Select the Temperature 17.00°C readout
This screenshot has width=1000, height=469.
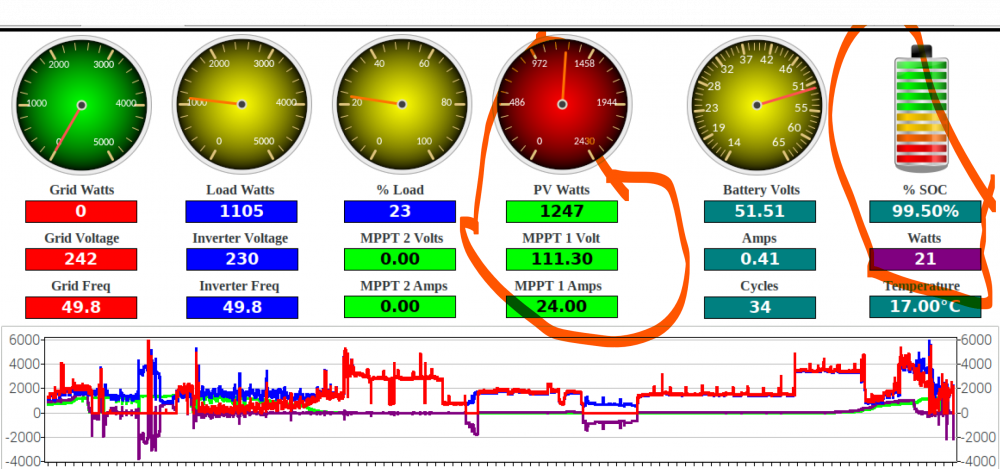pos(925,307)
